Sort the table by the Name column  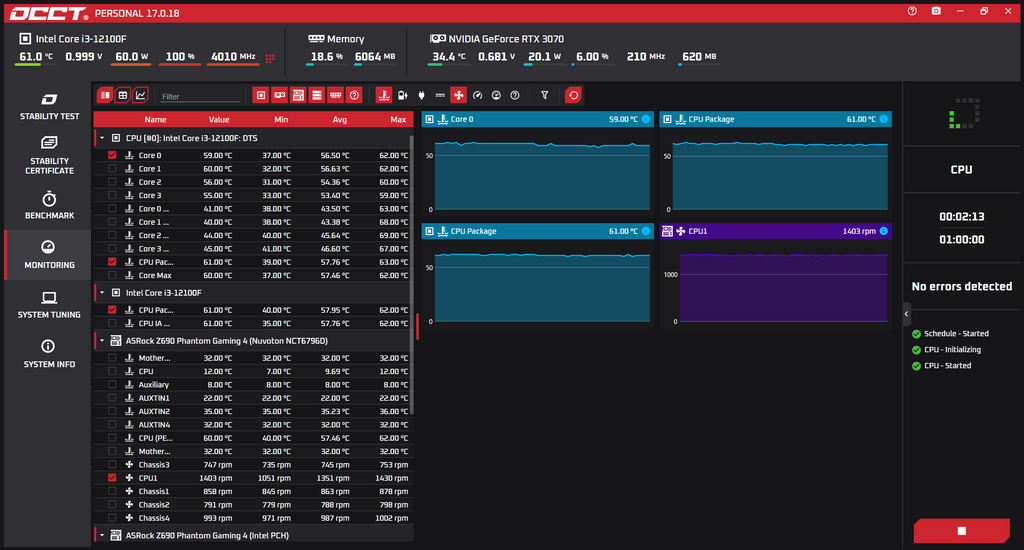(x=155, y=120)
